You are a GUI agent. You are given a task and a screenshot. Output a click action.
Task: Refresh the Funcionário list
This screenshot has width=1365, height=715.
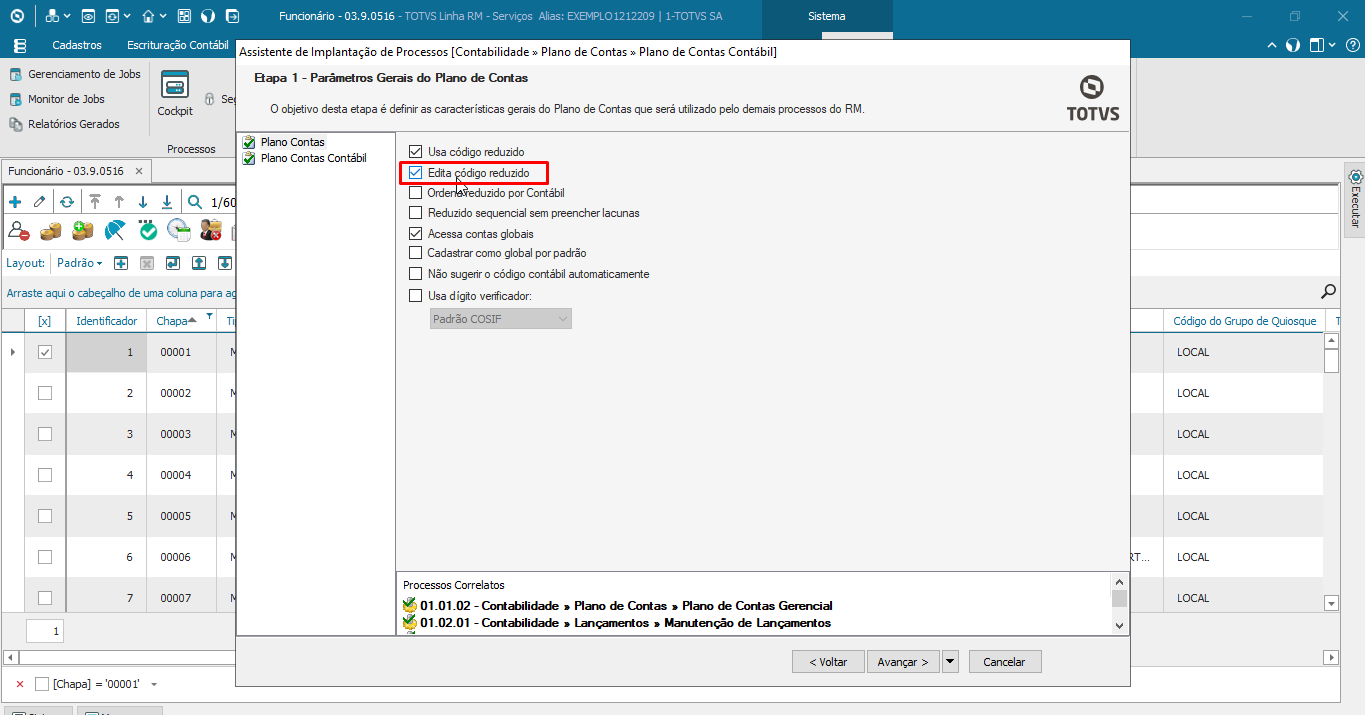point(66,201)
